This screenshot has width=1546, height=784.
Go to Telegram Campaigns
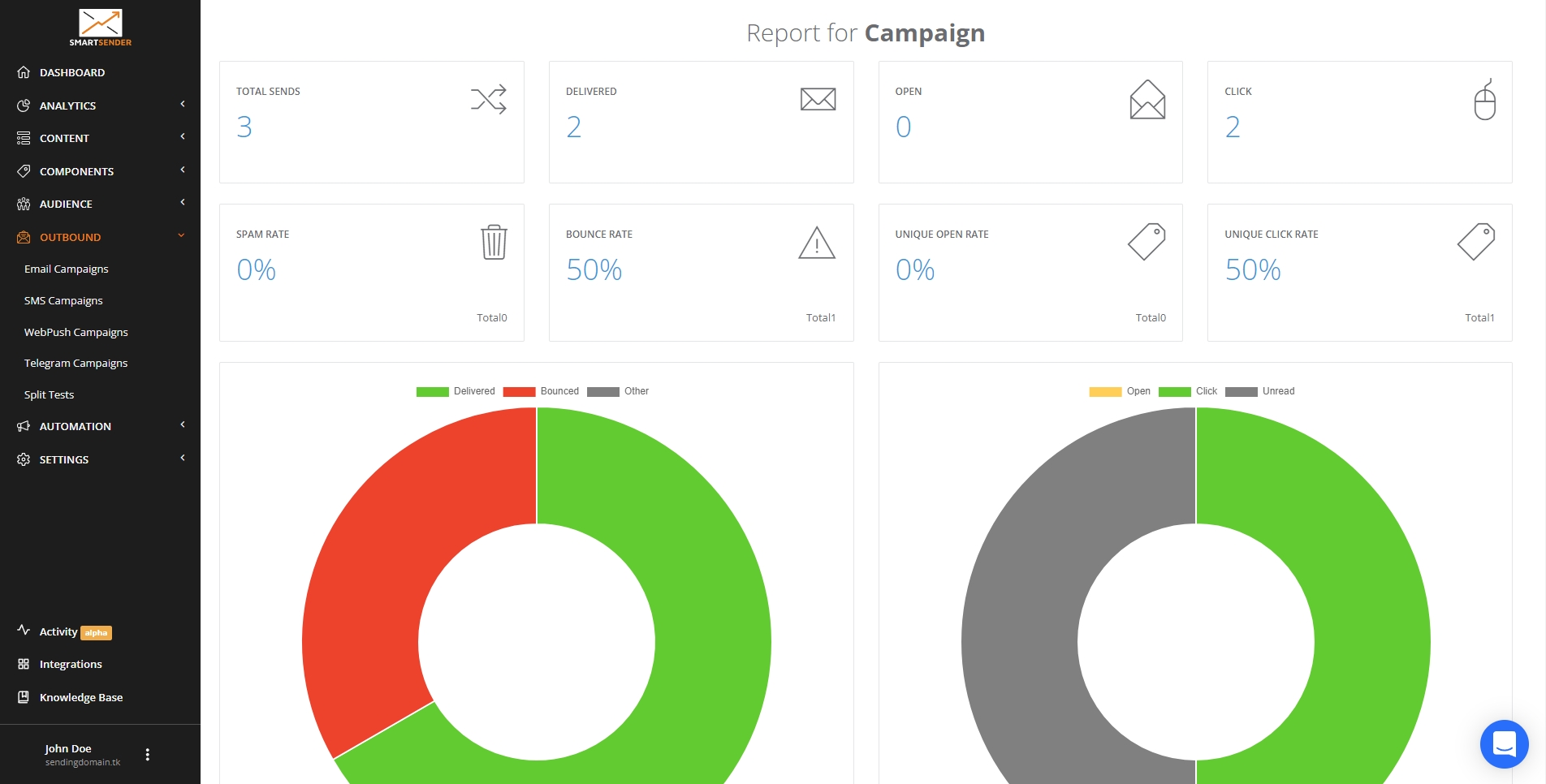tap(76, 363)
